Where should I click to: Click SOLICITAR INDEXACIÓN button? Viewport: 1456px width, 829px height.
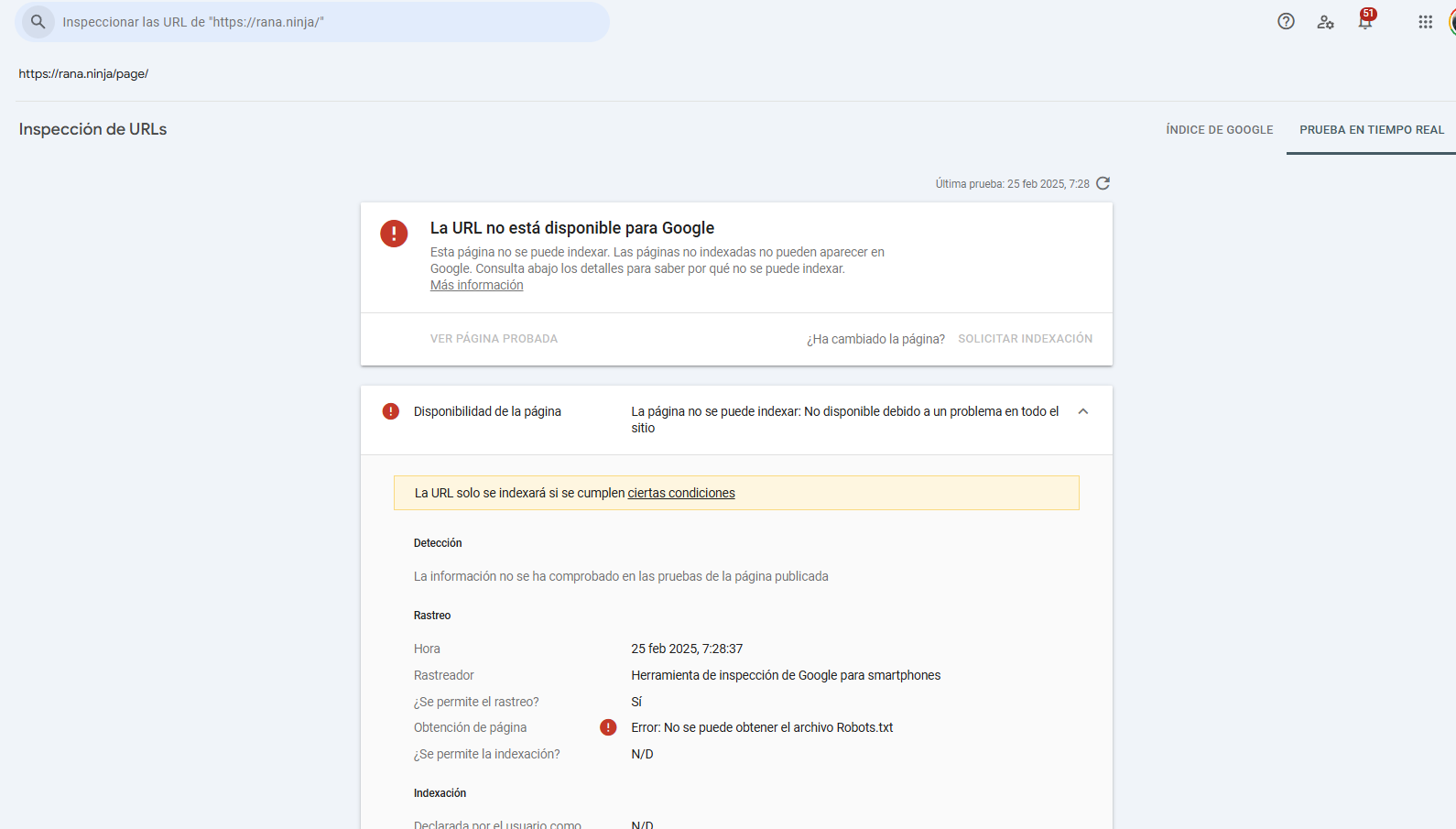point(1025,339)
